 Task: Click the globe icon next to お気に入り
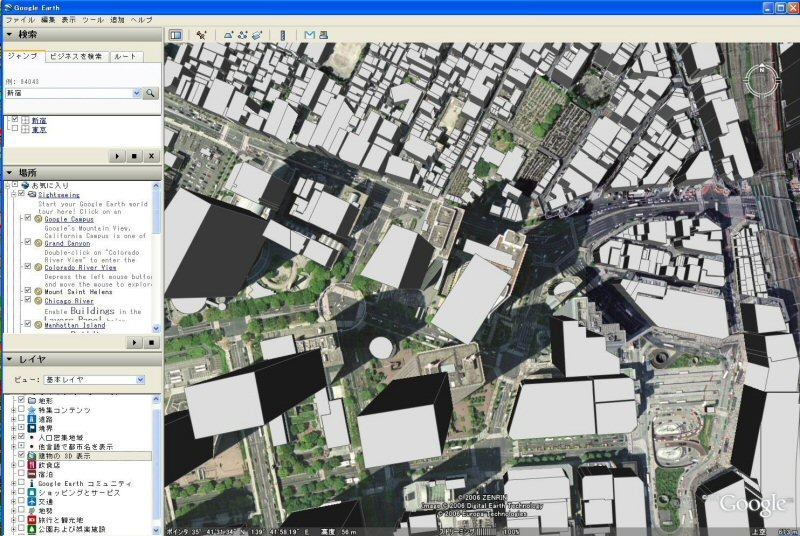pyautogui.click(x=26, y=185)
